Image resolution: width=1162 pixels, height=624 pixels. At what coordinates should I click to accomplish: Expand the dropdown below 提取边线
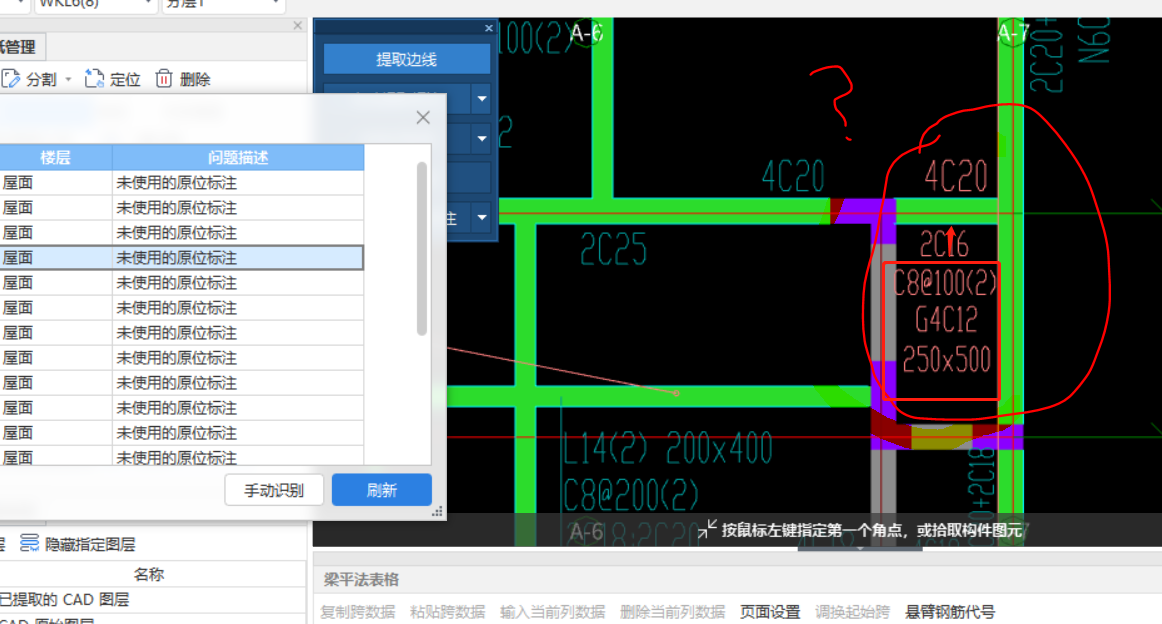482,99
